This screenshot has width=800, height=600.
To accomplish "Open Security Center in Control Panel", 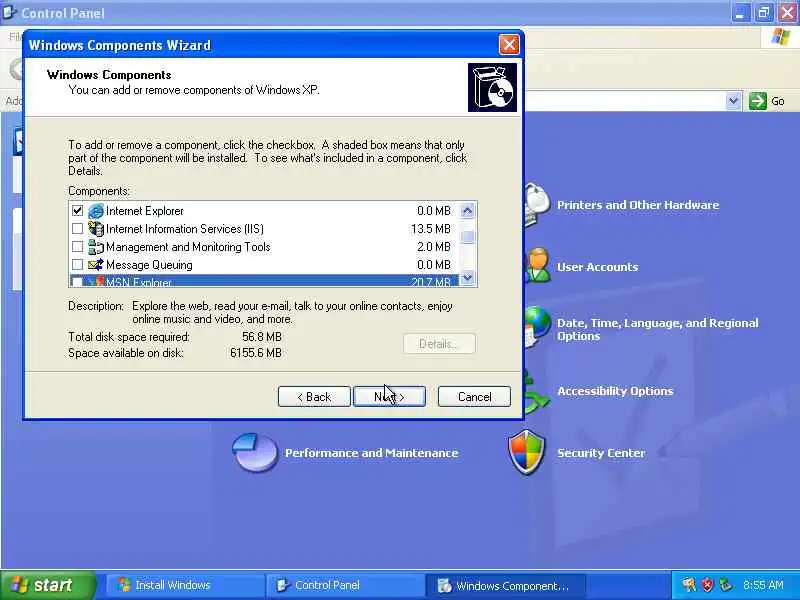I will coord(601,453).
